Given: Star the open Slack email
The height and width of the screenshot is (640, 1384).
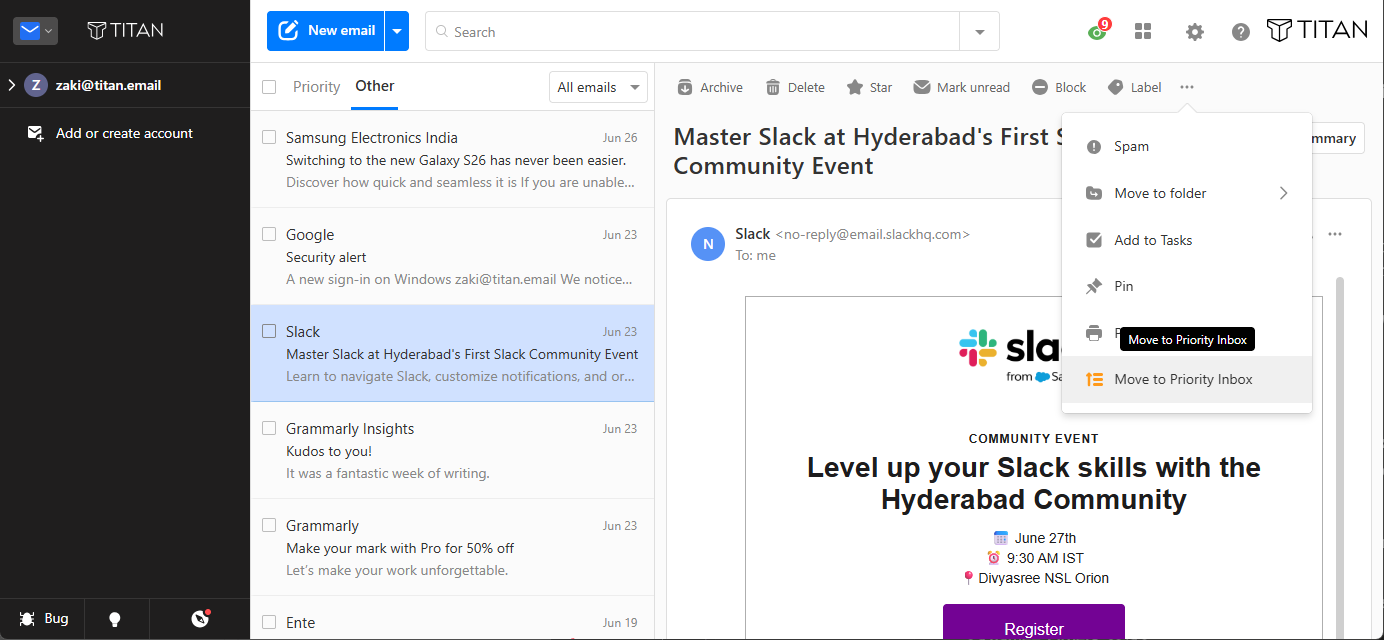Looking at the screenshot, I should pyautogui.click(x=855, y=87).
